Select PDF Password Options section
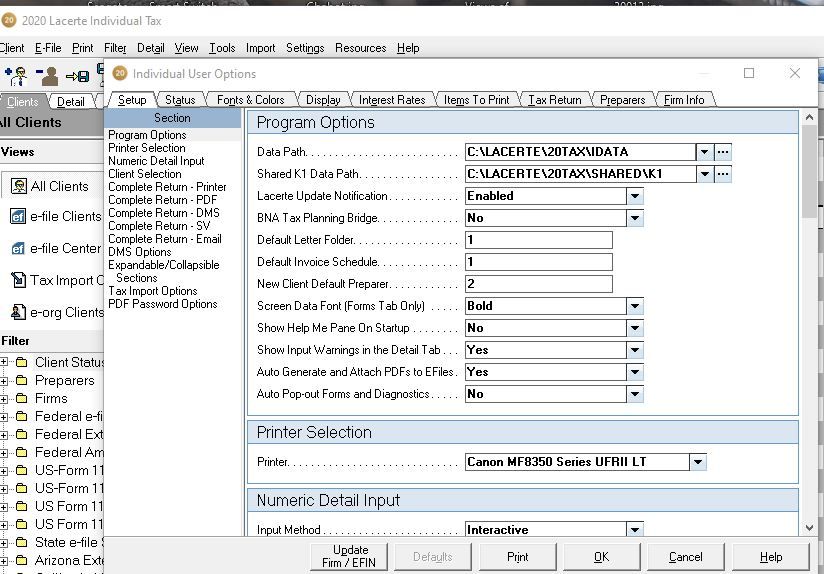This screenshot has height=574, width=824. point(163,304)
